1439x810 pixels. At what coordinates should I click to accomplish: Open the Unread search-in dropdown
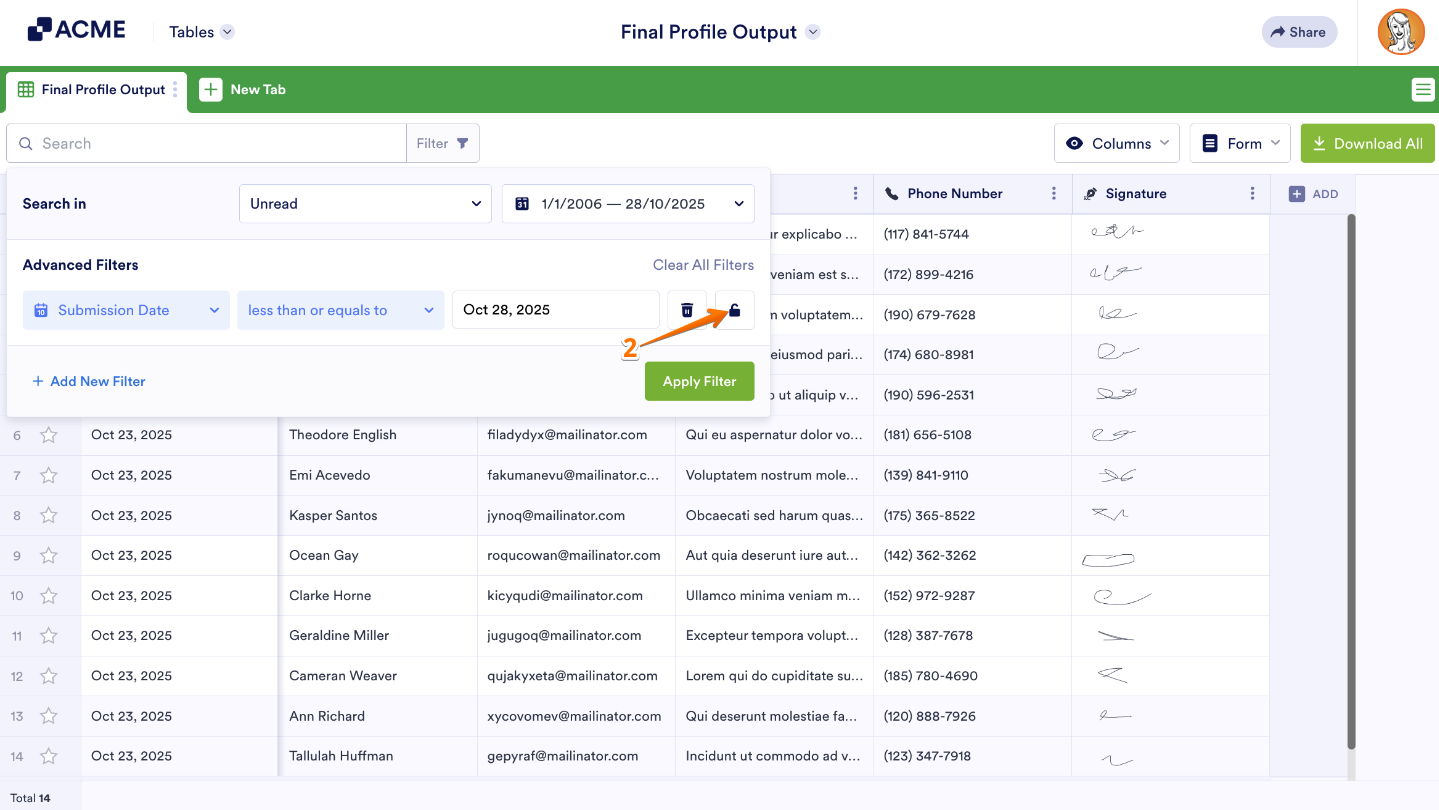click(365, 204)
